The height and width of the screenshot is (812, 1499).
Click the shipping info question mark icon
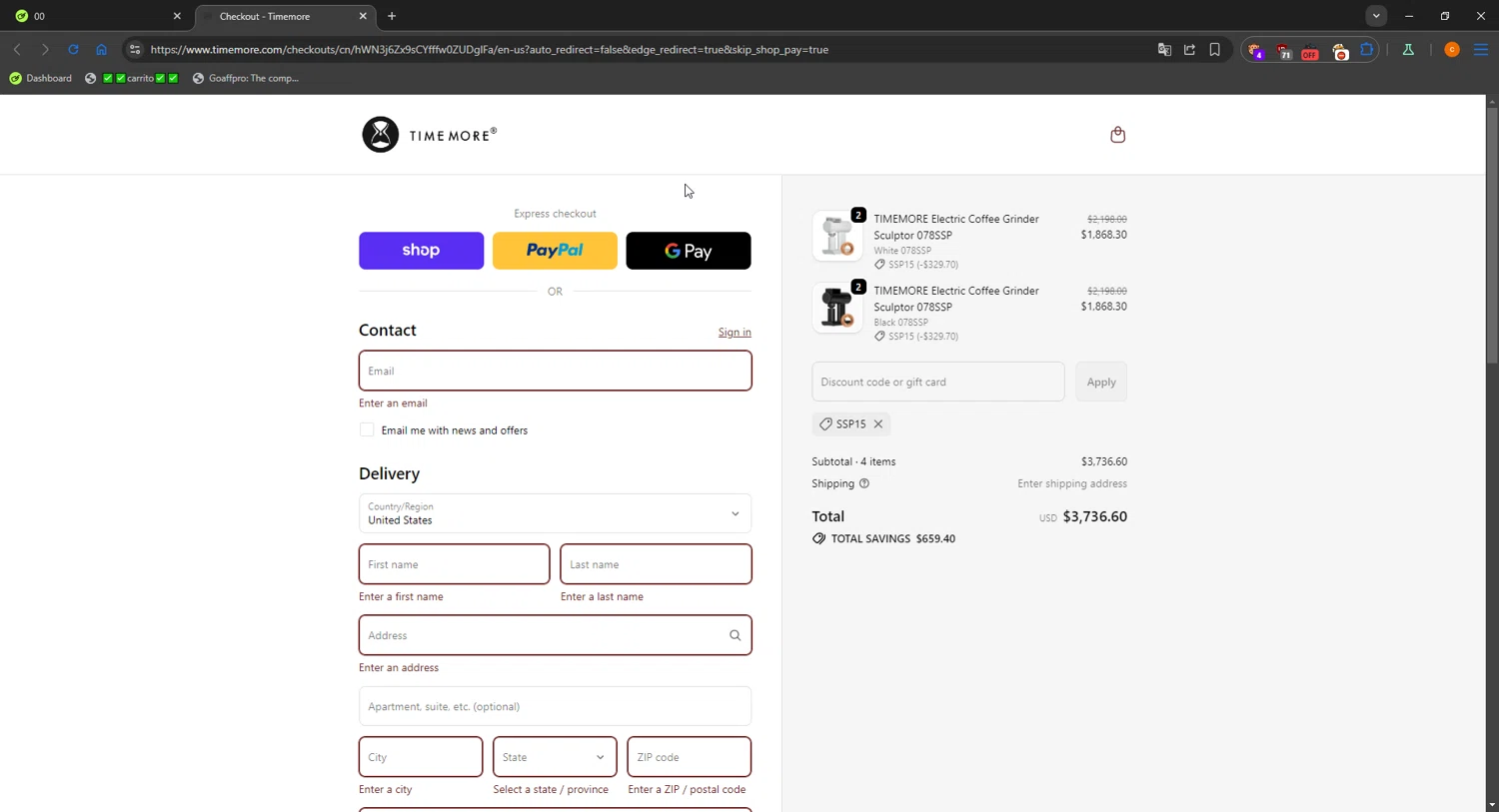point(864,483)
